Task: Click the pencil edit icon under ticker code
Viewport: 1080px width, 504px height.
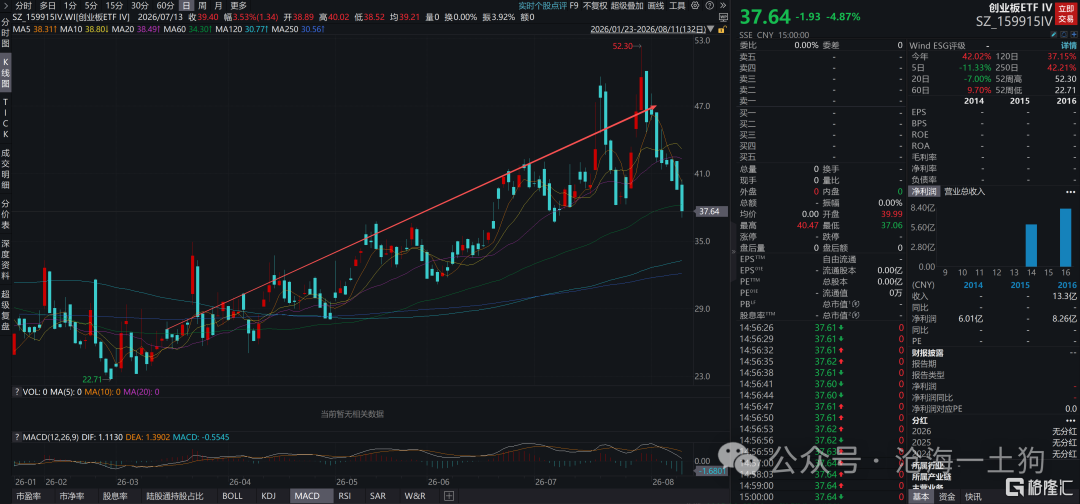Action: coord(1053,34)
